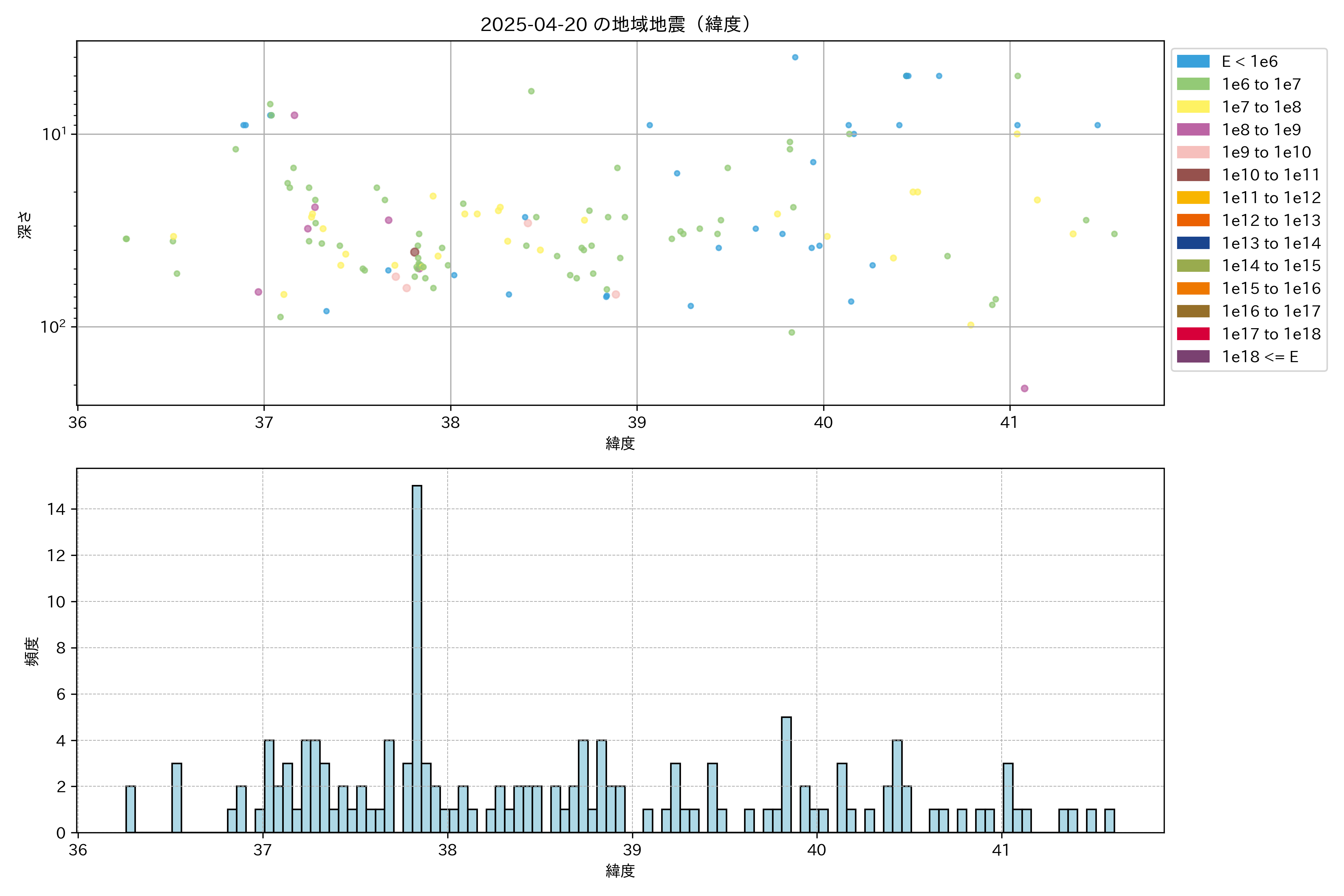Viewport: 1344px width, 896px height.
Task: Click the pink '1e9 to 1e10' legend swatch
Action: click(x=1192, y=153)
